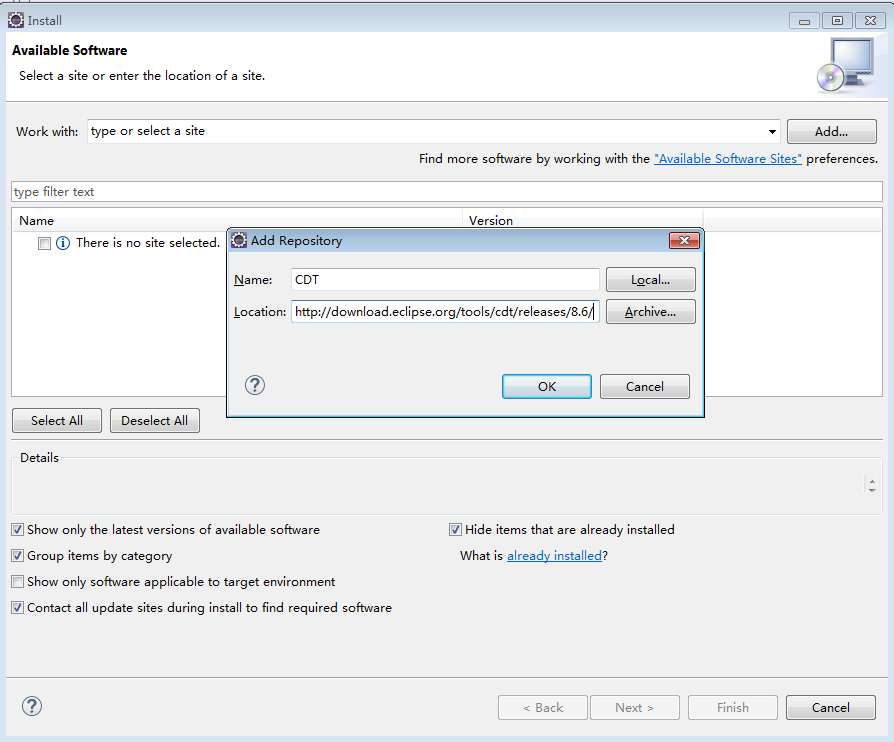Open the 'already installed' link
This screenshot has width=894, height=742.
coord(554,556)
